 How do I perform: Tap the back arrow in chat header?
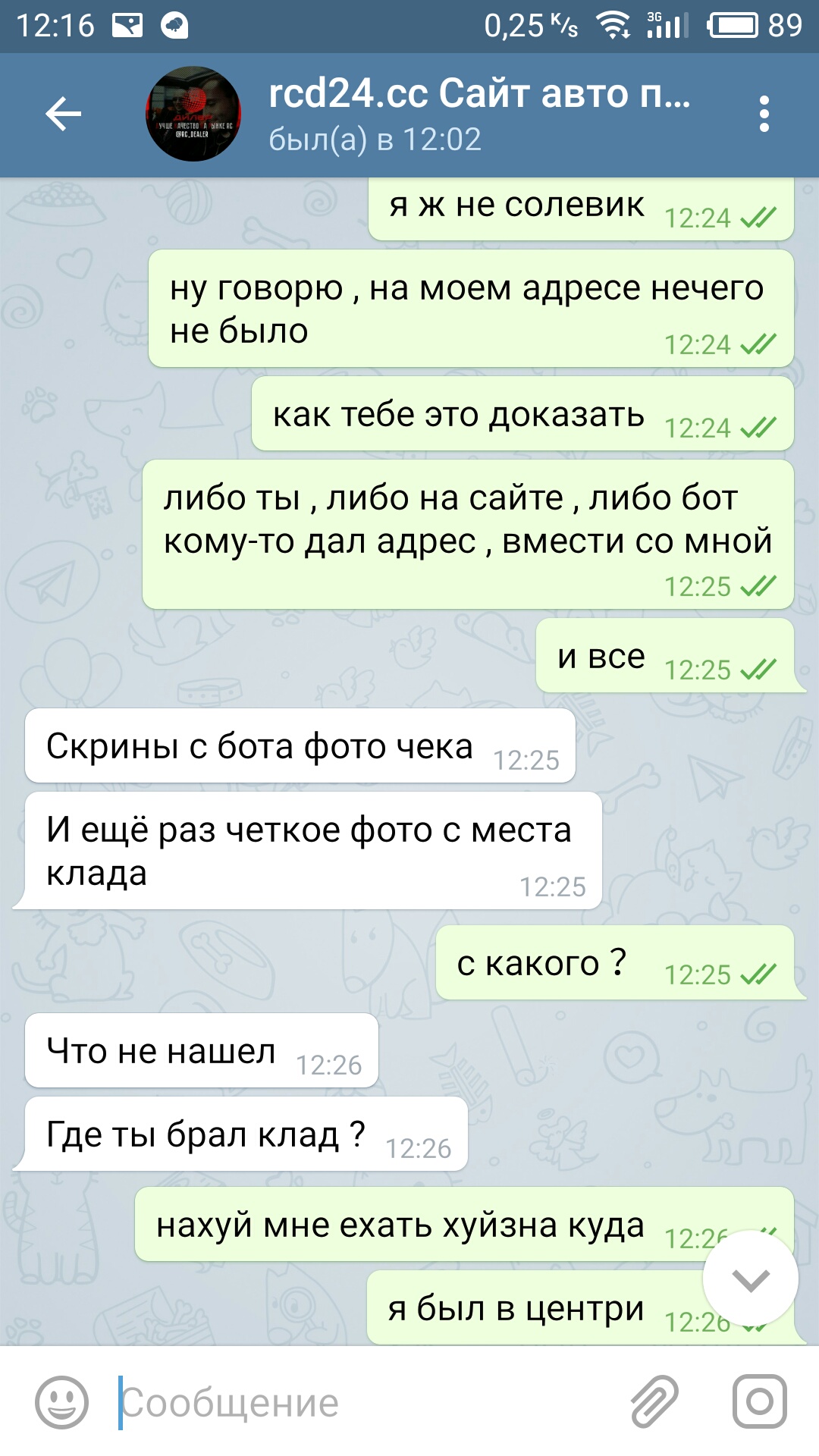point(64,114)
